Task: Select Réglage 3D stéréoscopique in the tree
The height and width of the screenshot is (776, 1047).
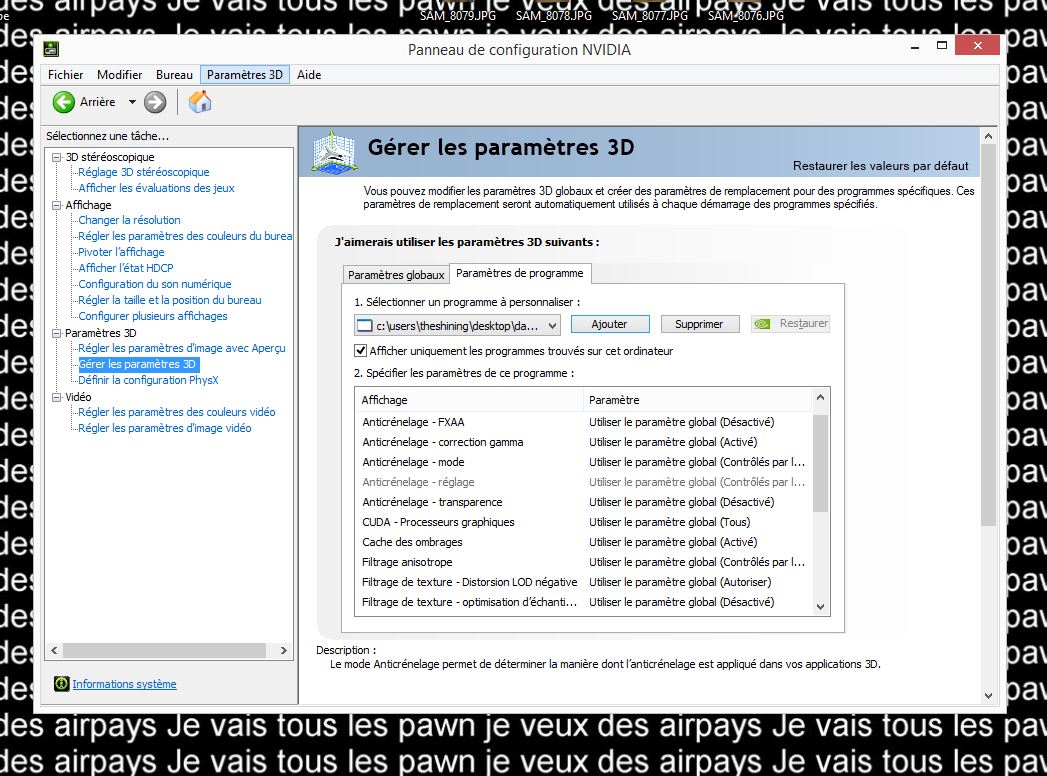Action: [144, 172]
